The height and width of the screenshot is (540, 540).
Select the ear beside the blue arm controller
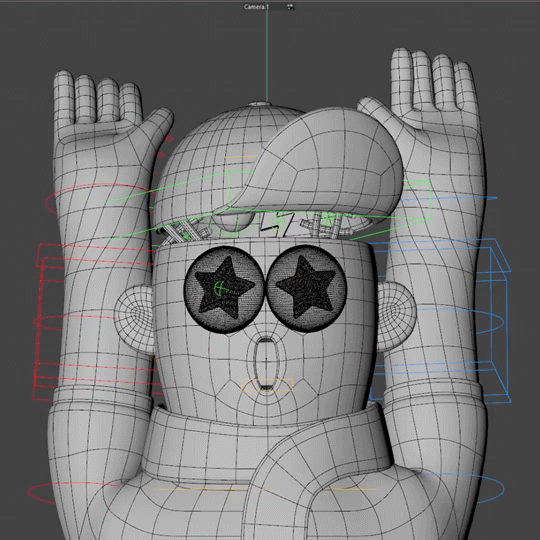point(396,317)
